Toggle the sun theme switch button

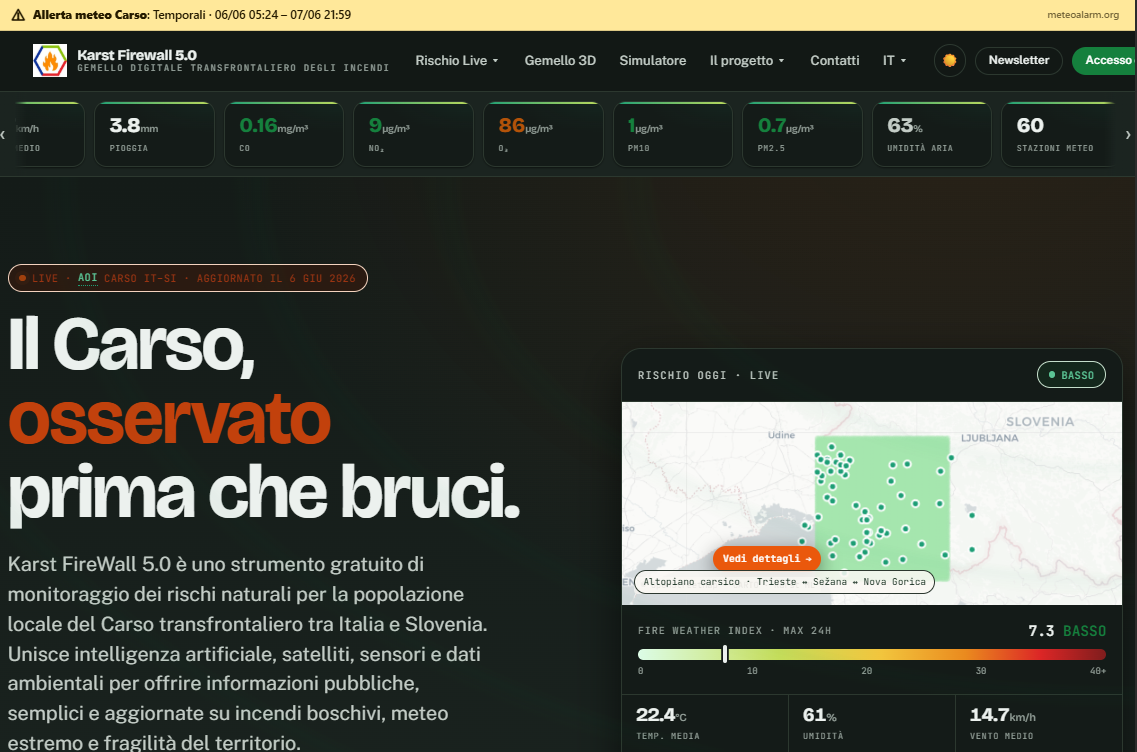pyautogui.click(x=949, y=61)
